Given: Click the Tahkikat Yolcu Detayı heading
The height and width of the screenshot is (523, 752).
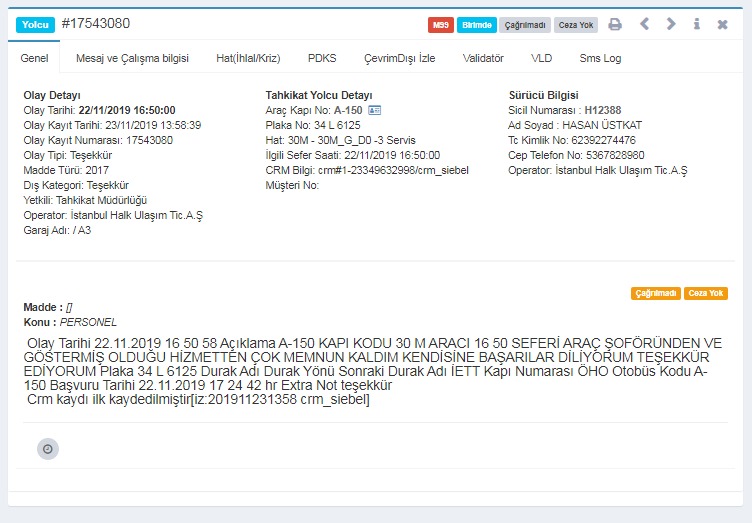Looking at the screenshot, I should coord(318,95).
